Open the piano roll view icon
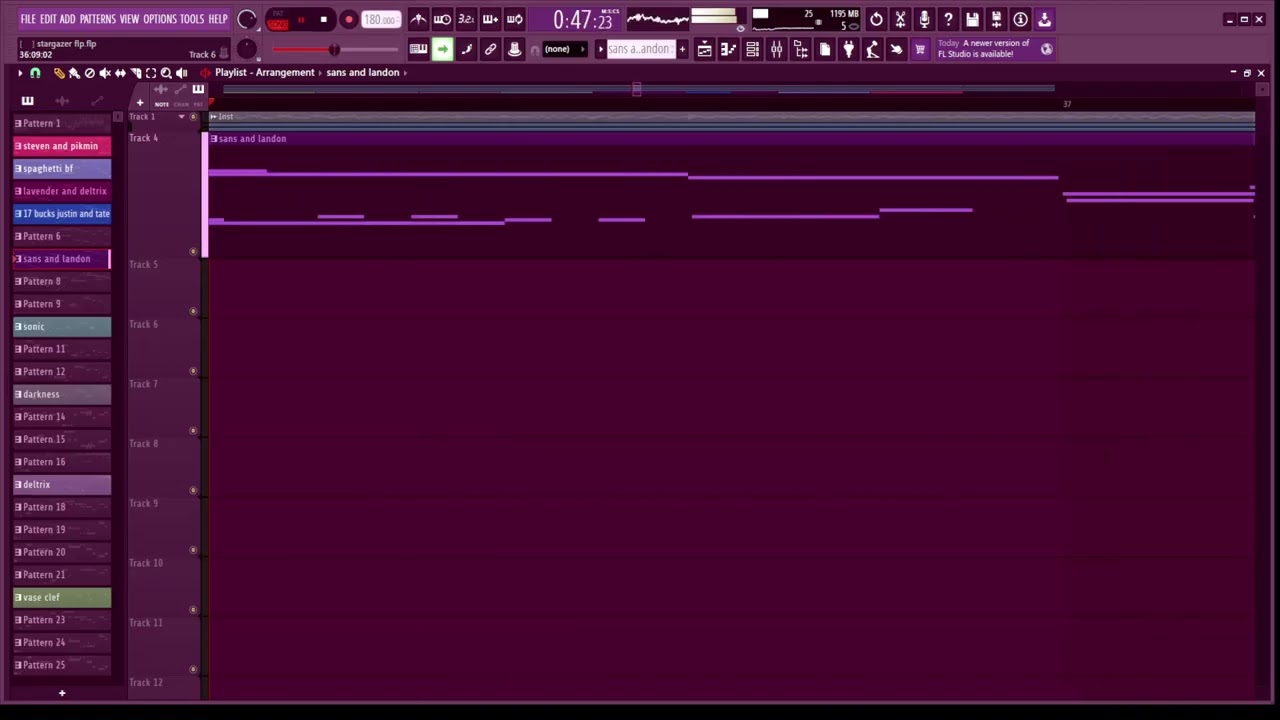 tap(729, 49)
